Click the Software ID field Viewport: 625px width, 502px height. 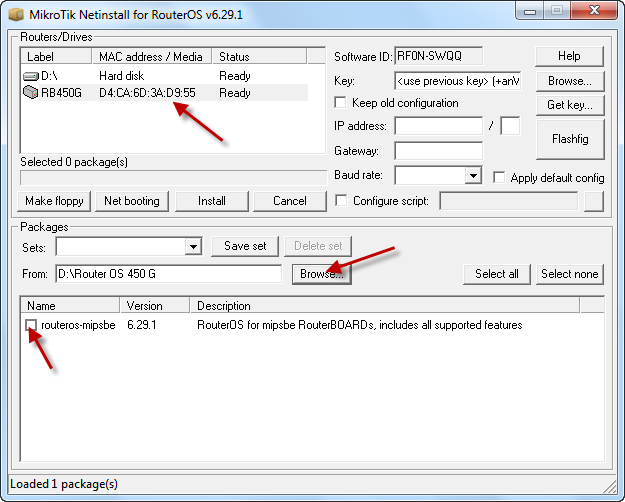[x=438, y=56]
